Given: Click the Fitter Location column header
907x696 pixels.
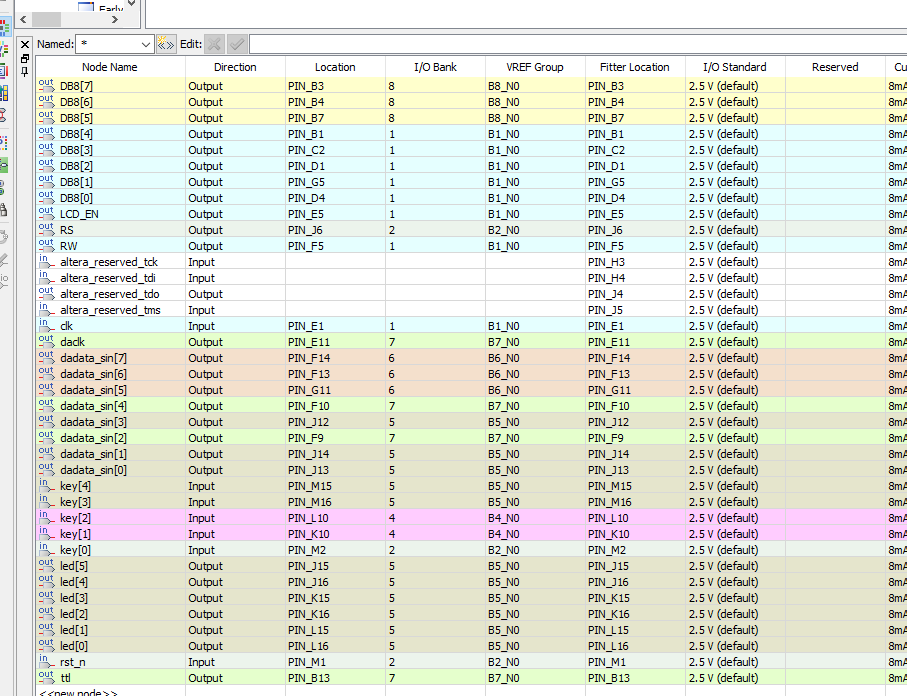Looking at the screenshot, I should pos(635,67).
